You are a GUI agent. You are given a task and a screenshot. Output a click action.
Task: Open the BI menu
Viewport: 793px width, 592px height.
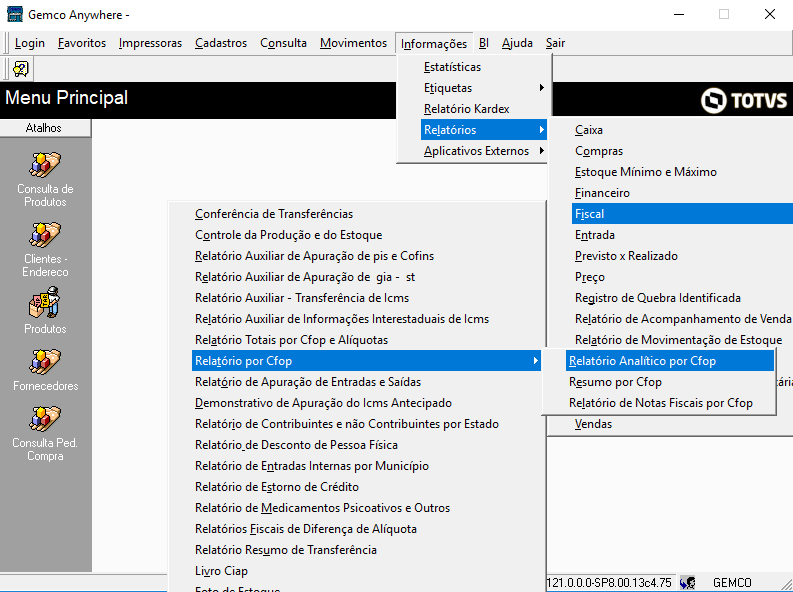coord(484,43)
